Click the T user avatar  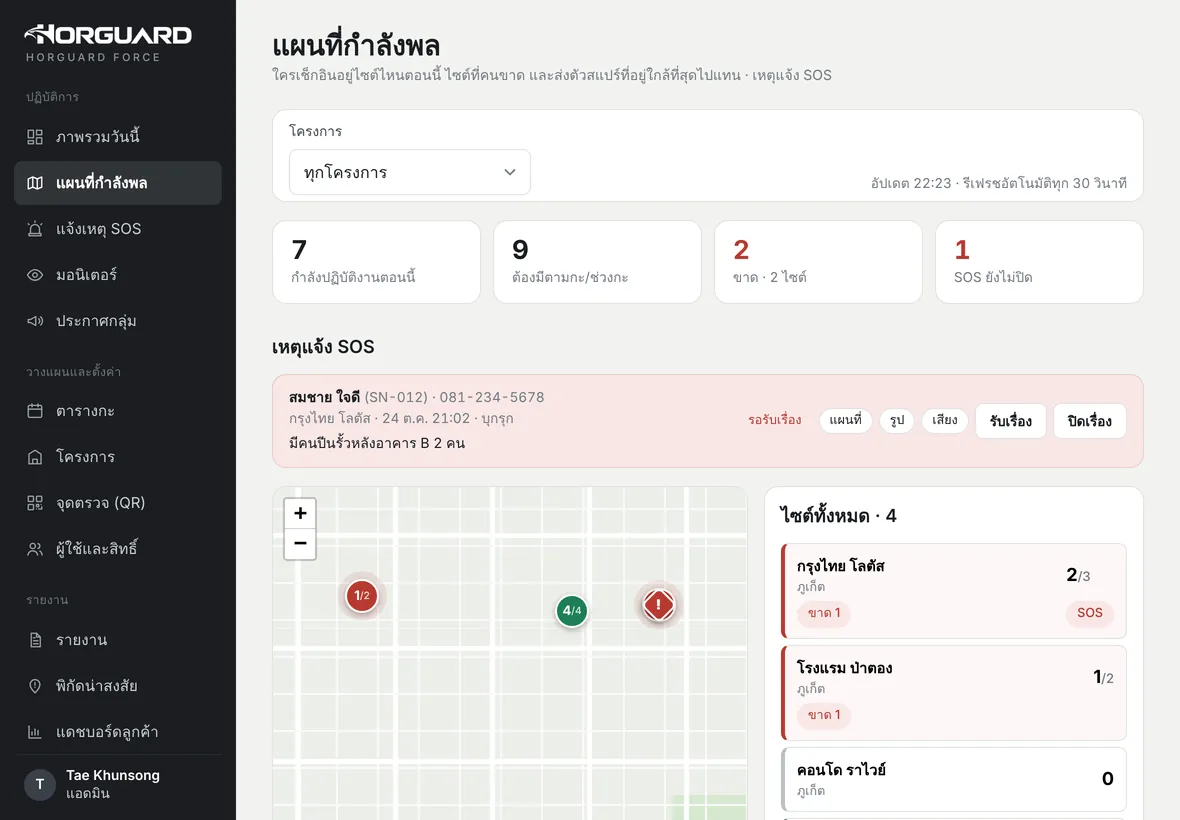(x=40, y=784)
